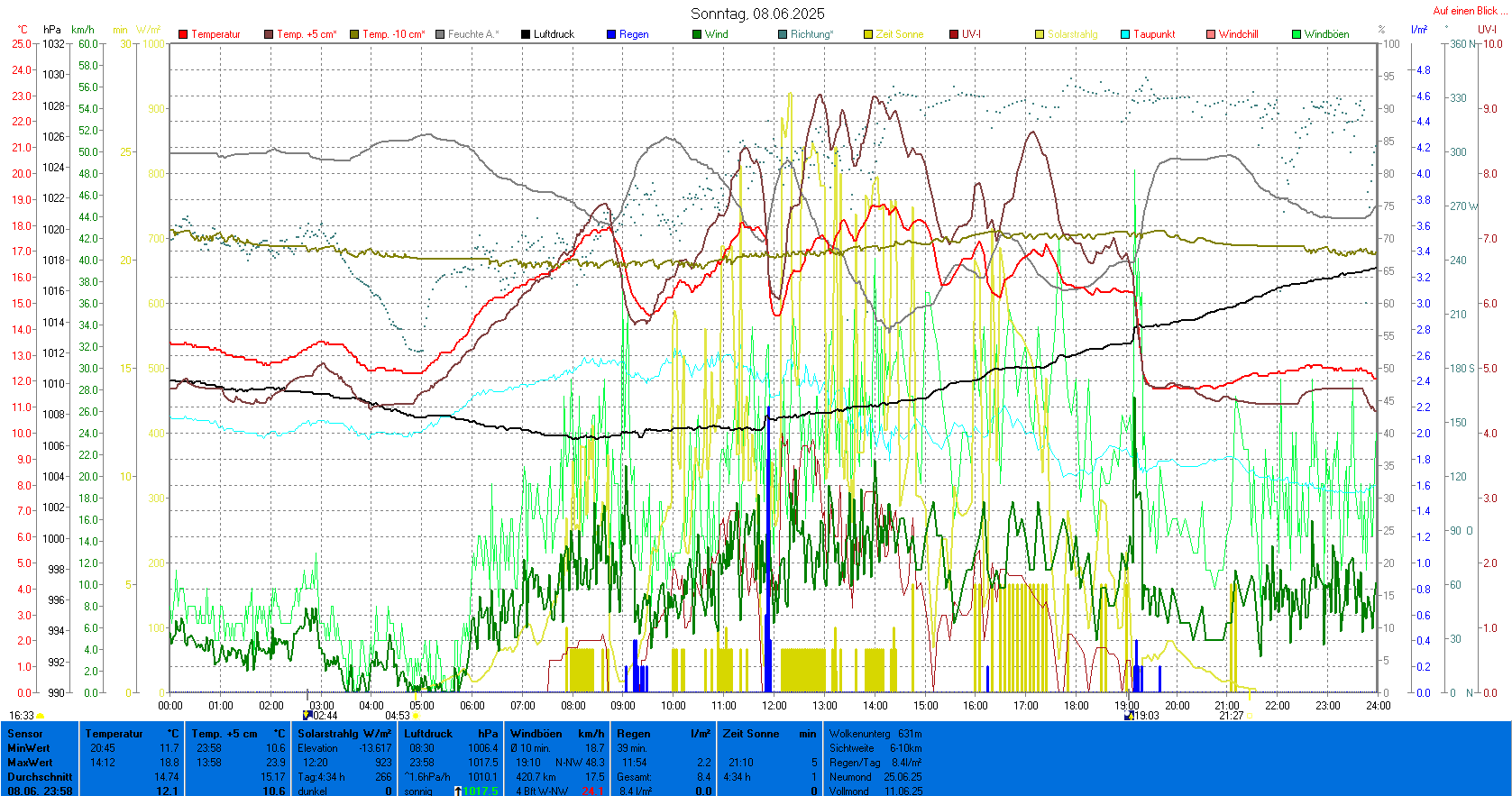Click the 'Sensor' header in the data table
The height and width of the screenshot is (796, 1512).
(x=25, y=734)
